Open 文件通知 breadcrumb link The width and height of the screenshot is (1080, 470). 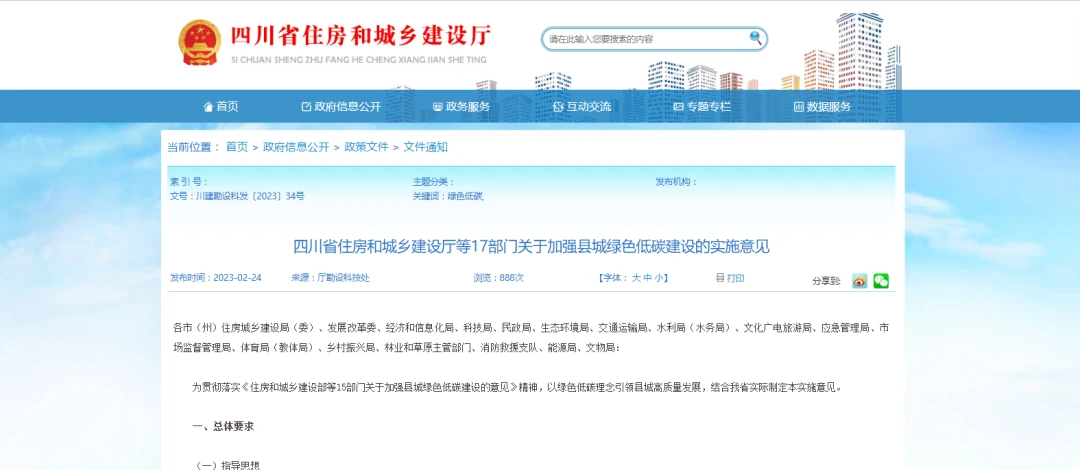coord(426,147)
